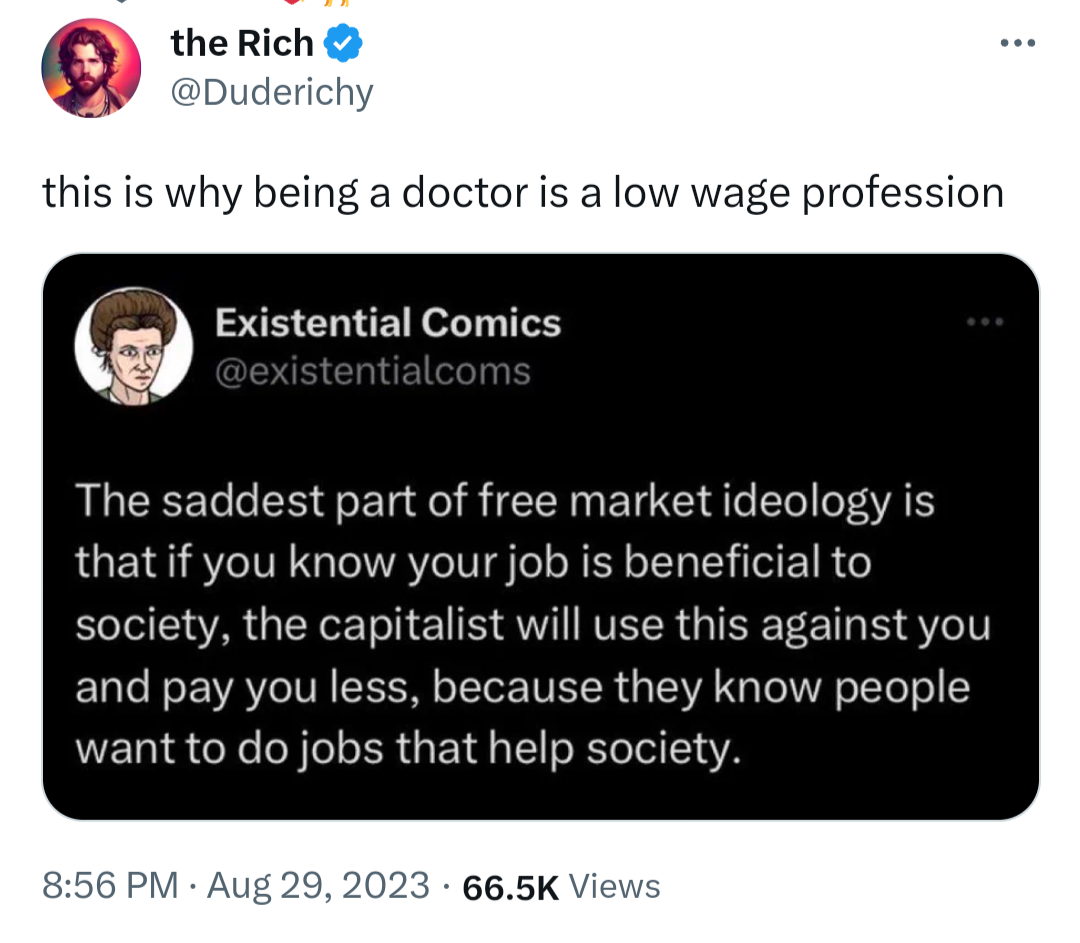Open the @Duderichy handle link

272,92
